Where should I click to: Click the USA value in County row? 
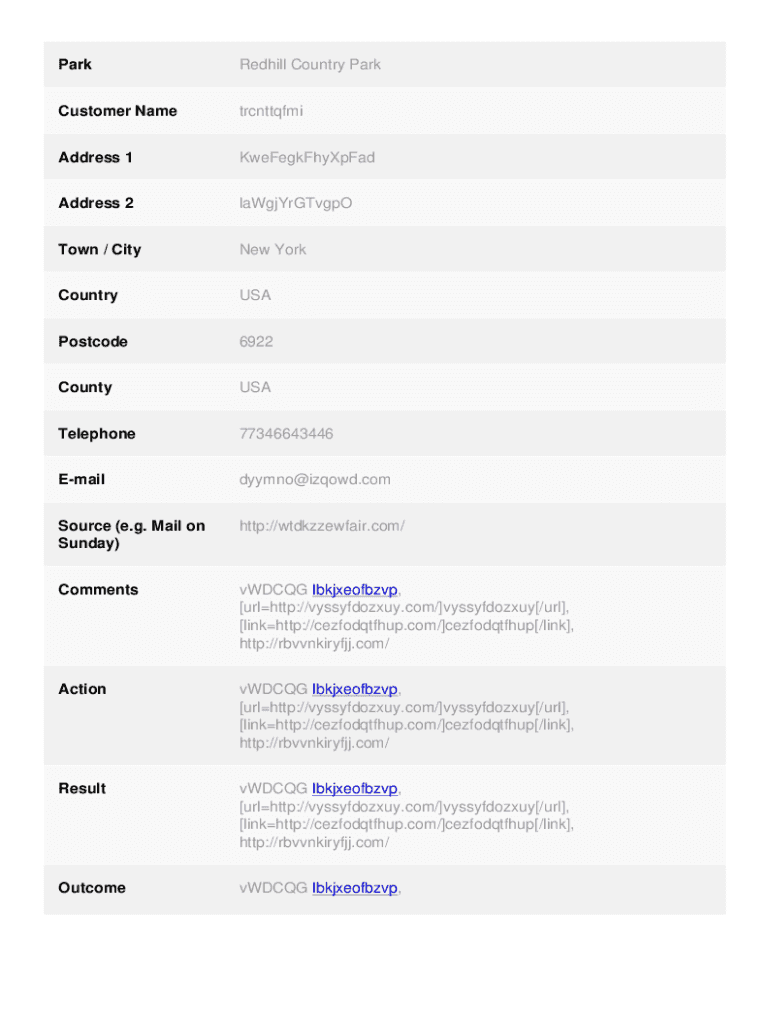(255, 387)
